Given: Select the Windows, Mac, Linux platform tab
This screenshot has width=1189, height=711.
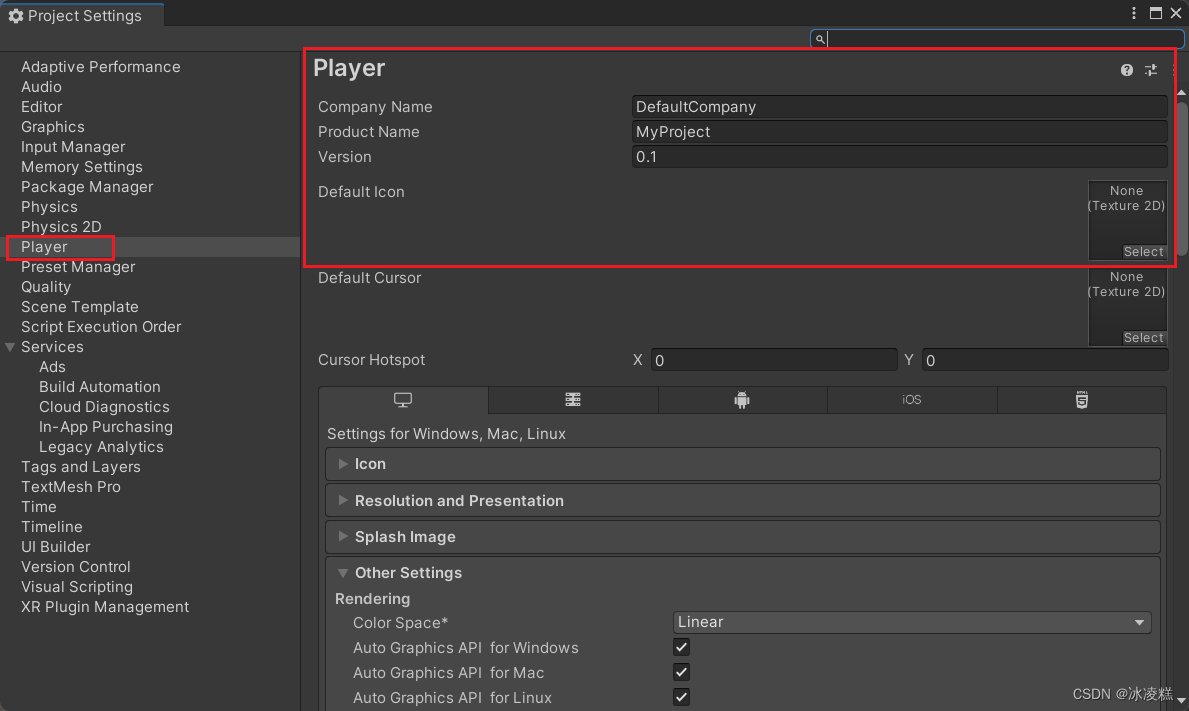Looking at the screenshot, I should [403, 399].
